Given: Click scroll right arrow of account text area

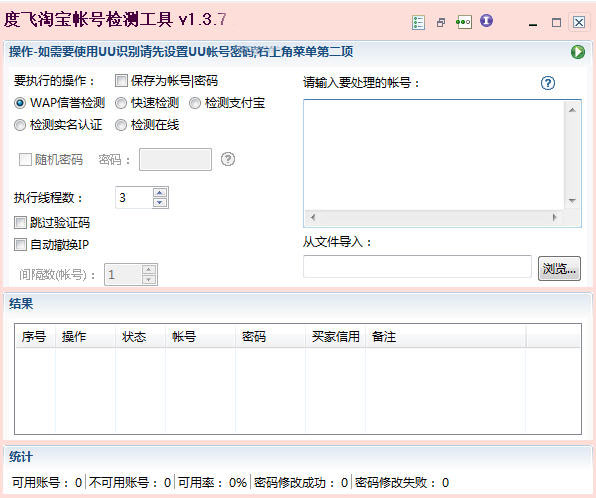Looking at the screenshot, I should 555,217.
